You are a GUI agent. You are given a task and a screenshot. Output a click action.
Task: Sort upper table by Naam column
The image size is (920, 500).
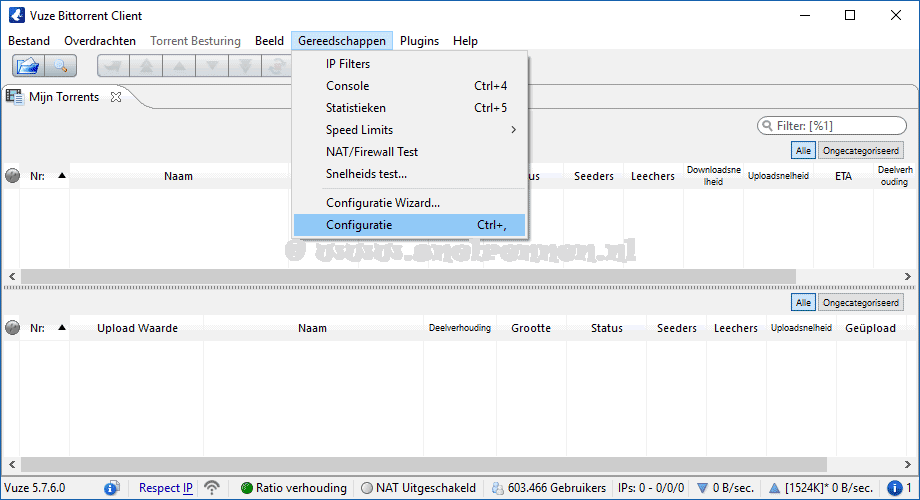(x=178, y=176)
